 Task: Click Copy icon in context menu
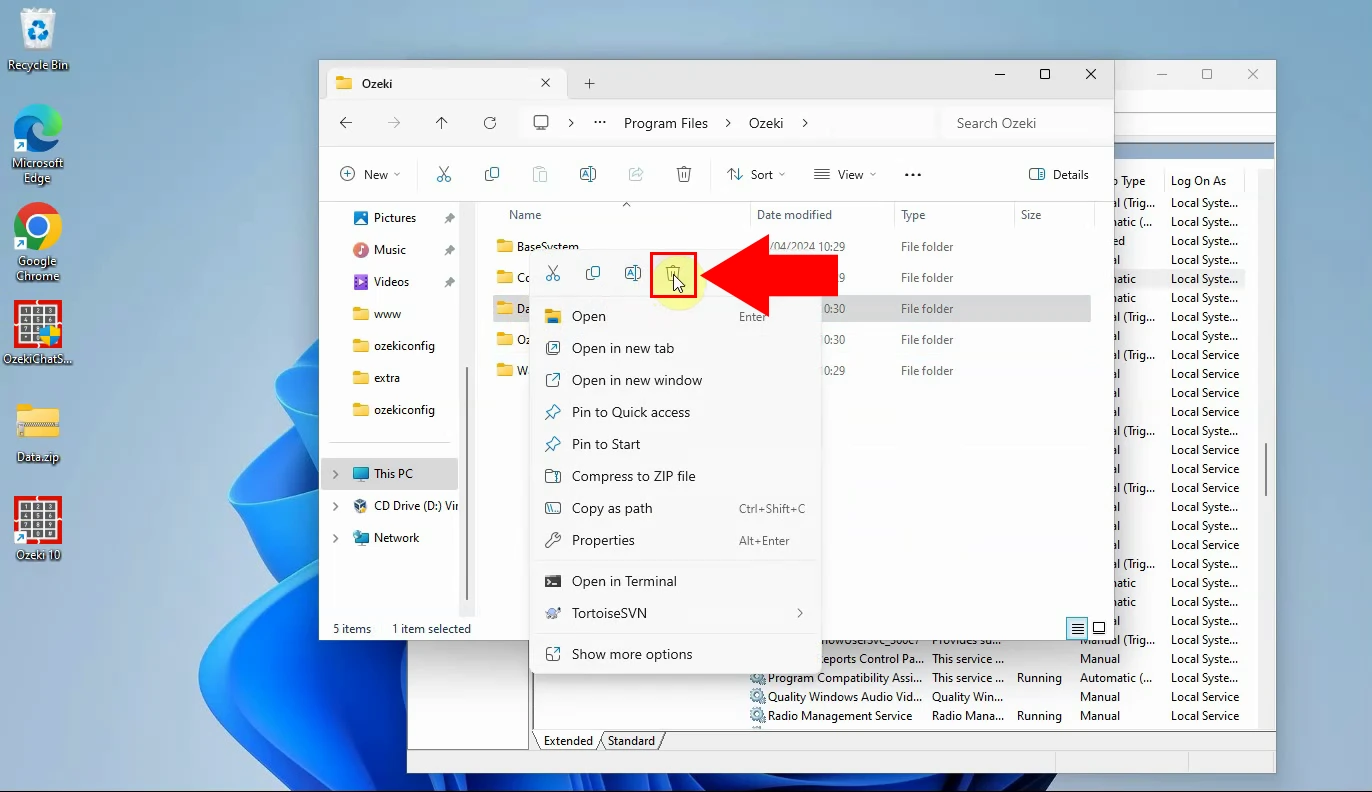click(593, 274)
